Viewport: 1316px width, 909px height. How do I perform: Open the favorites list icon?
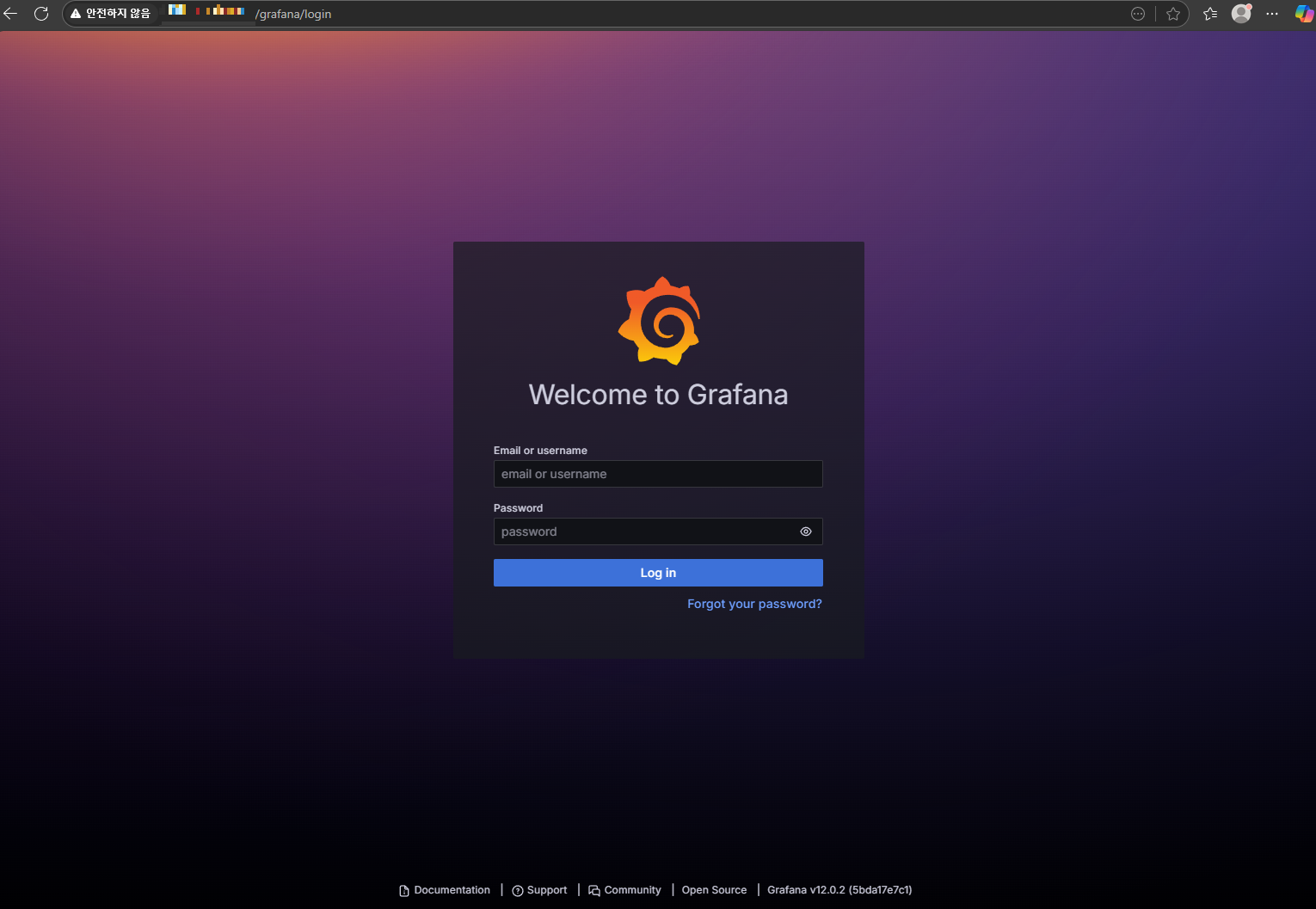click(x=1210, y=14)
